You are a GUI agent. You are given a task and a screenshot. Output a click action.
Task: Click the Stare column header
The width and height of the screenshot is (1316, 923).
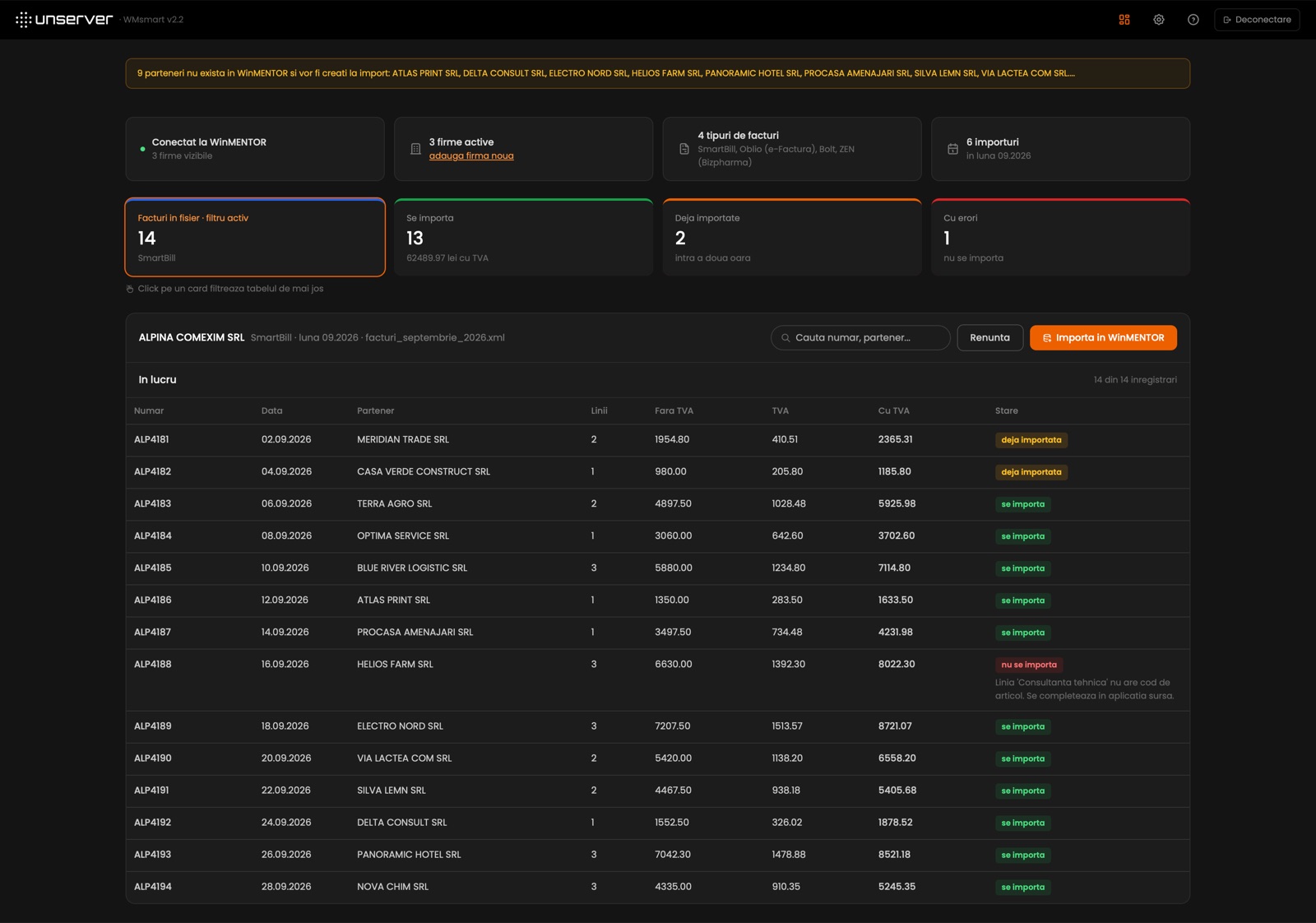(x=1007, y=411)
